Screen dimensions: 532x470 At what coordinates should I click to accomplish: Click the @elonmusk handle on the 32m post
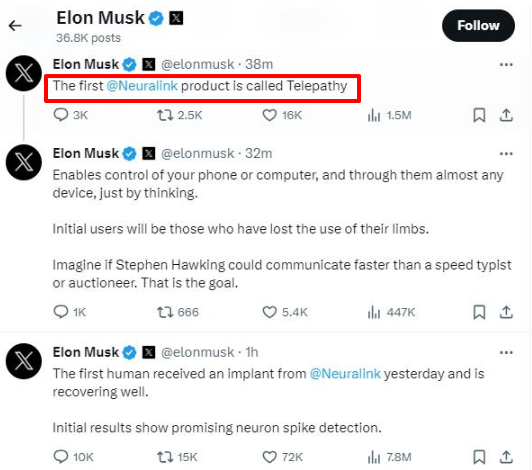pyautogui.click(x=197, y=153)
